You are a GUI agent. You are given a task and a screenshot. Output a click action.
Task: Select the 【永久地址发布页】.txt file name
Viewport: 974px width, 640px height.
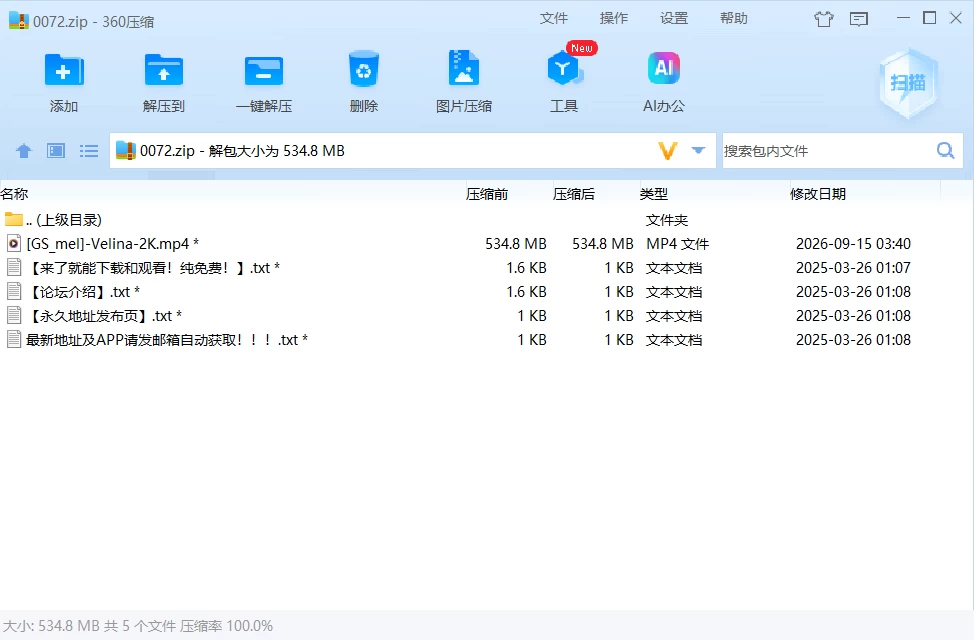[x=104, y=316]
